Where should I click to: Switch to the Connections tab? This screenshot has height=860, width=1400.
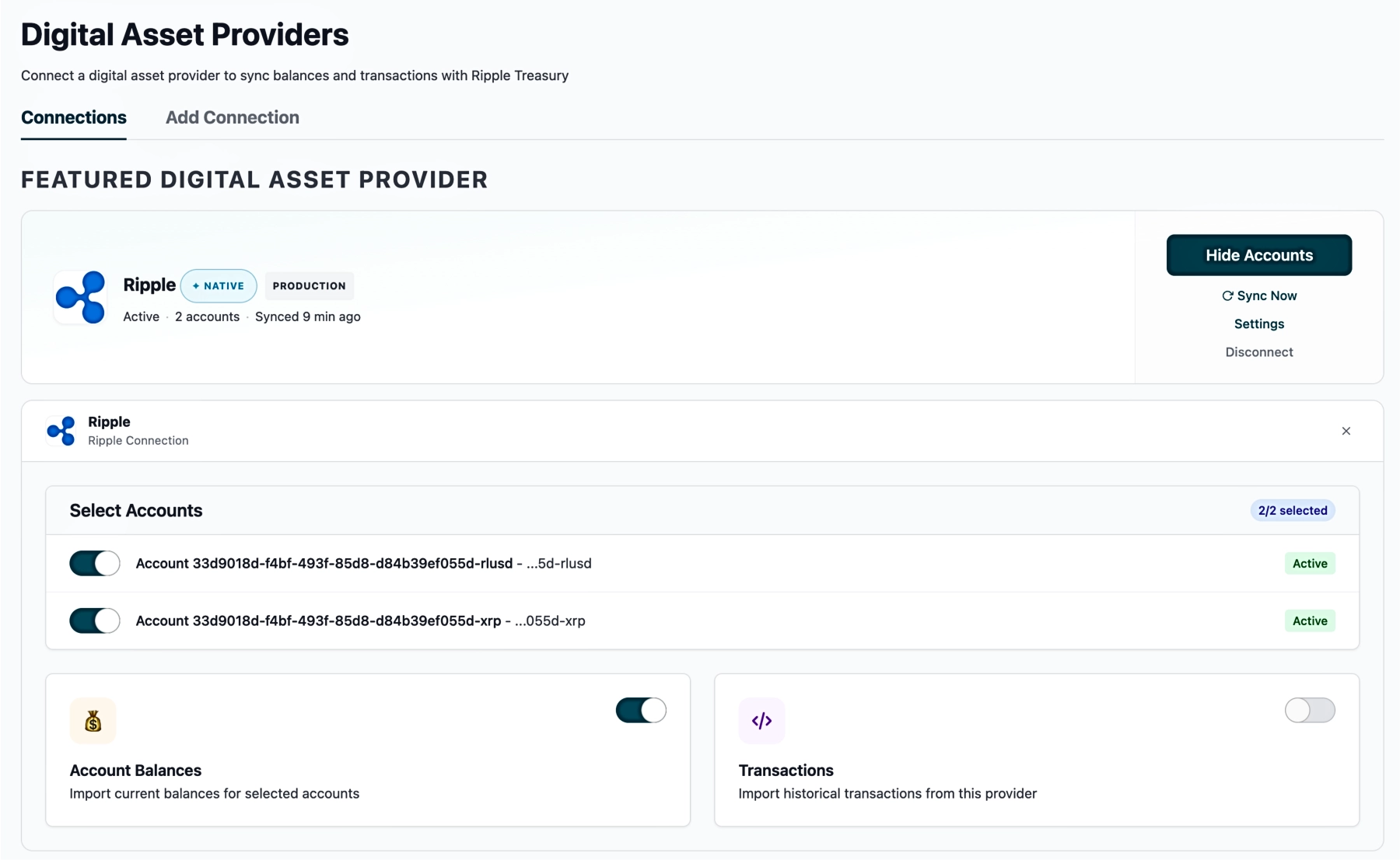pos(74,117)
